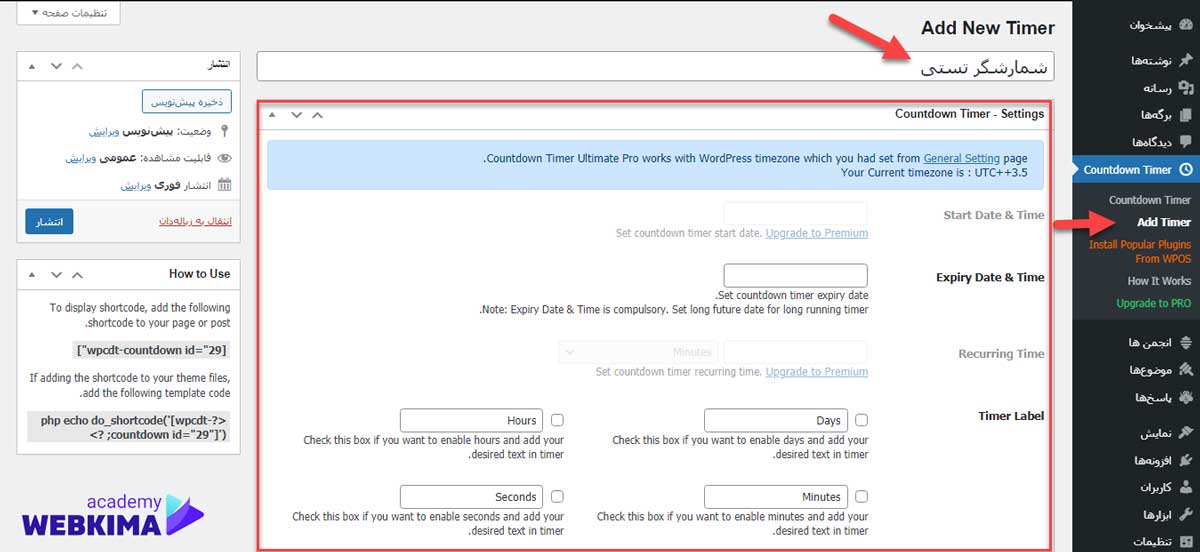This screenshot has height=552, width=1200.
Task: Select the Add Timer submenu item
Action: [1164, 222]
